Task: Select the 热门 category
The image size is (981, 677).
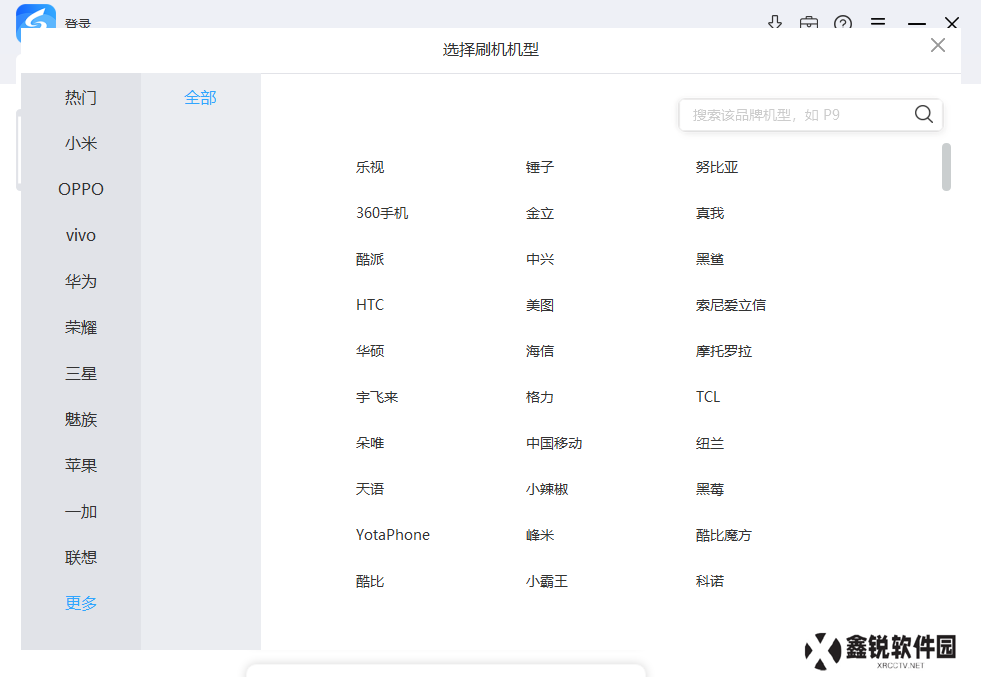Action: coord(81,98)
